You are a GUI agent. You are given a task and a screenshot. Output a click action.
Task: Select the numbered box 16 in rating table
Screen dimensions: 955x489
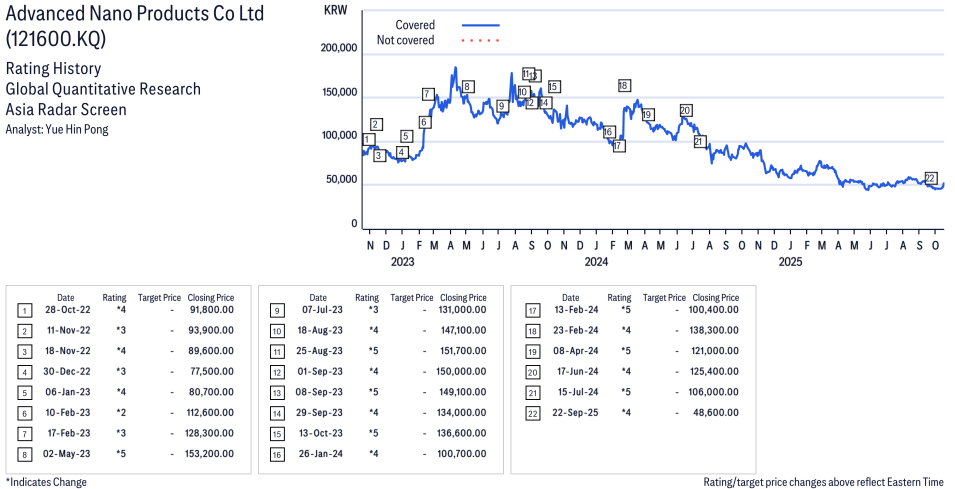pyautogui.click(x=276, y=454)
